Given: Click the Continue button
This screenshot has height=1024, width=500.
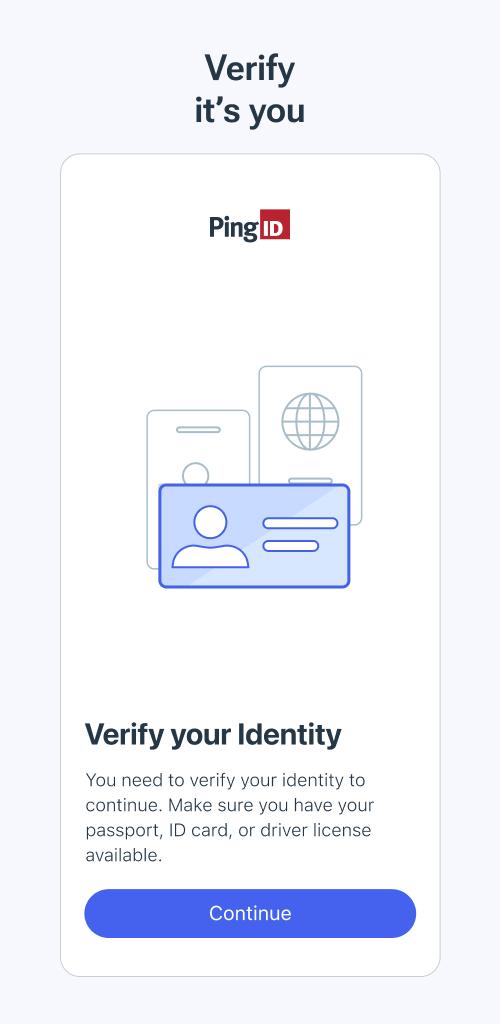Looking at the screenshot, I should click(x=250, y=913).
